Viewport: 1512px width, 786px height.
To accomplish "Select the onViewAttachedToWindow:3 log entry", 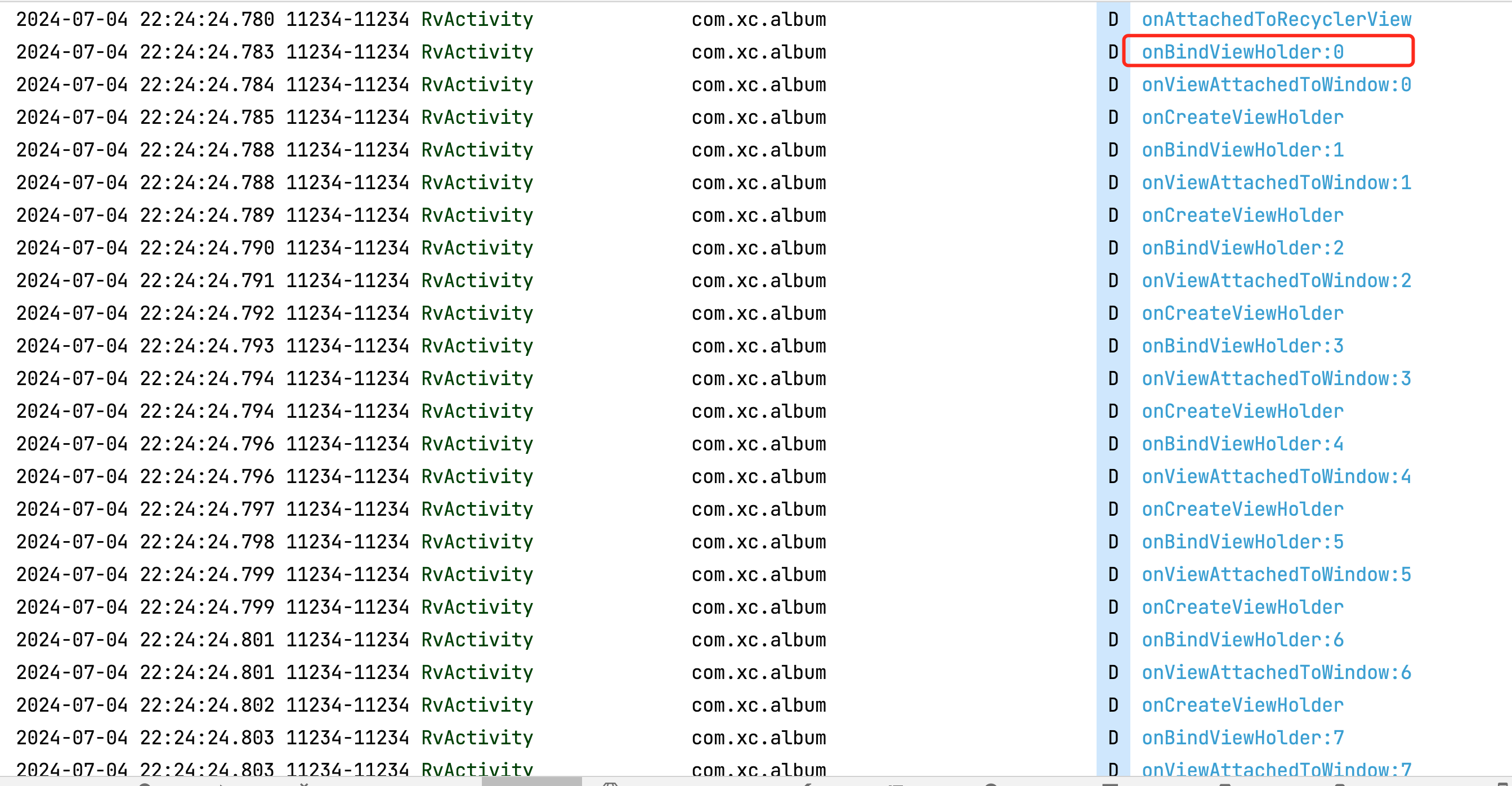I will tap(1276, 379).
